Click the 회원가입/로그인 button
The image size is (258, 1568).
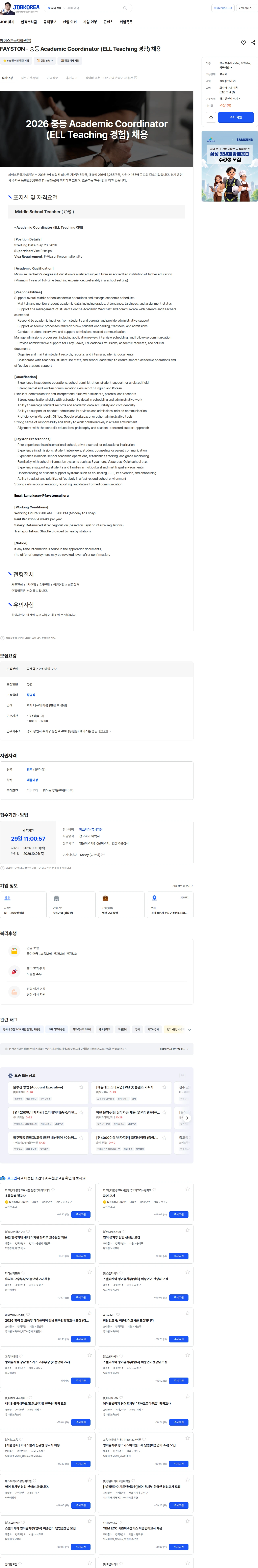pyautogui.click(x=223, y=8)
